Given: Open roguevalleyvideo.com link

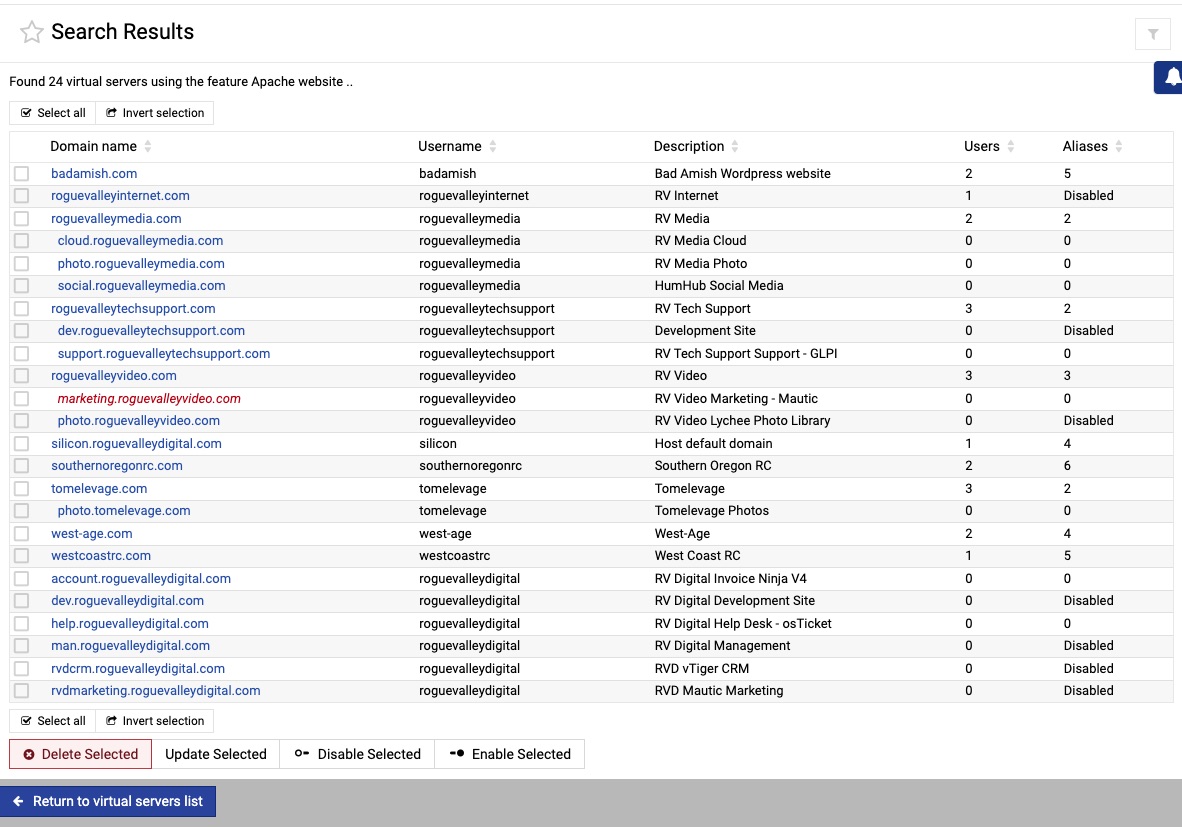Looking at the screenshot, I should point(114,375).
